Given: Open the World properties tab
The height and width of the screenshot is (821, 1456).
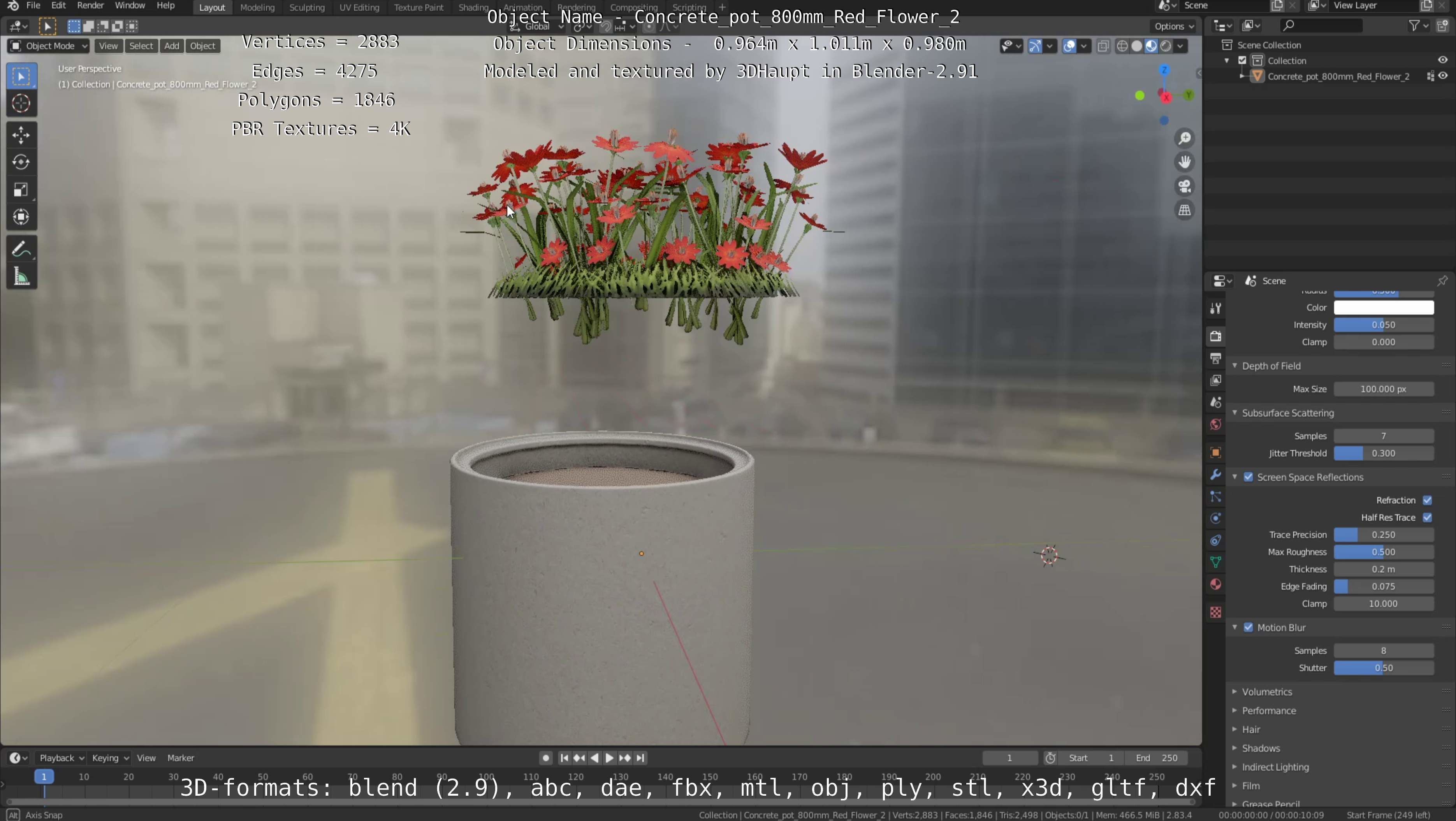Looking at the screenshot, I should [1216, 424].
